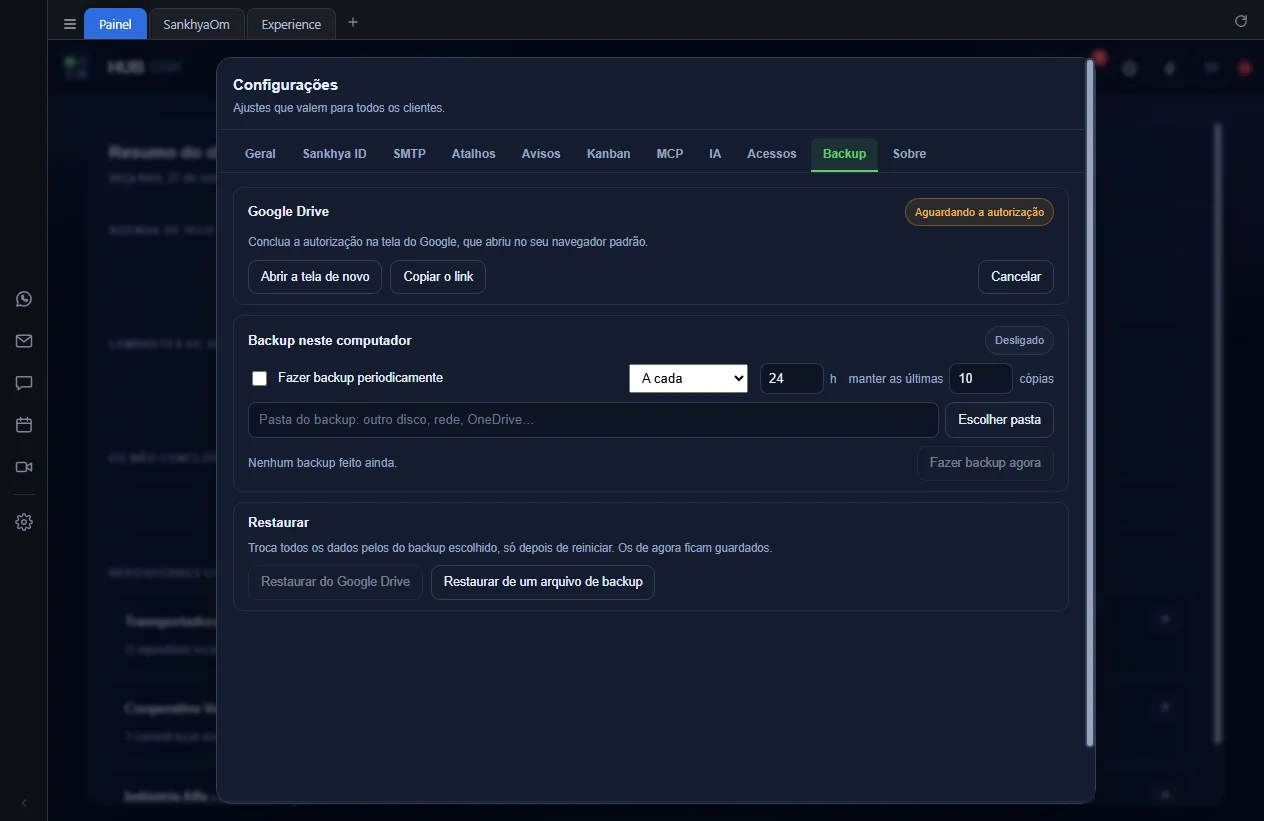Screen dimensions: 1264x821
Task: Click the 'Nenhum backup feito ainda.' text
Action: (322, 463)
